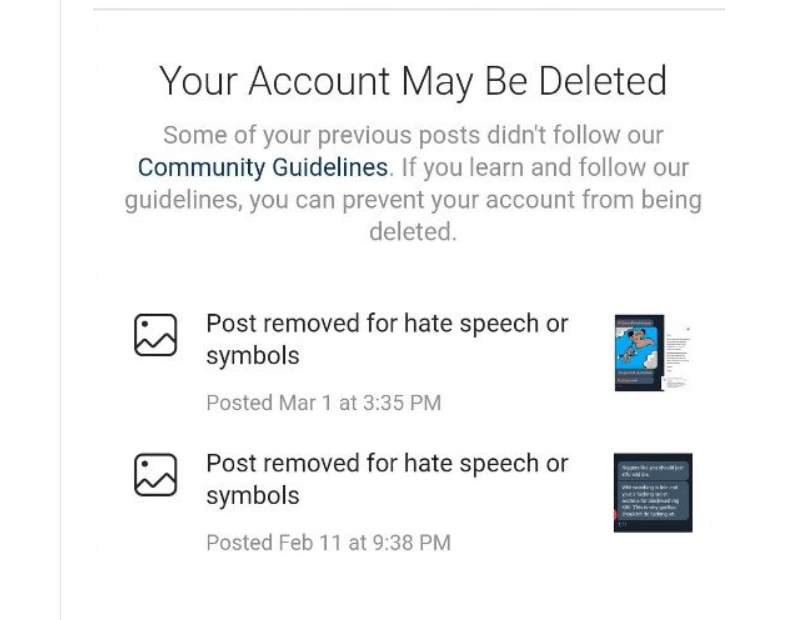Click the image icon beside the Feb 11 post
The height and width of the screenshot is (620, 794).
tap(155, 475)
